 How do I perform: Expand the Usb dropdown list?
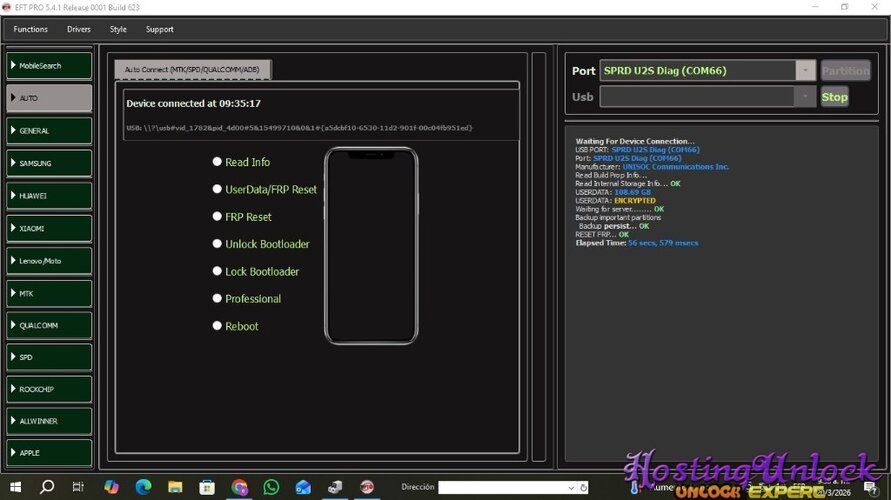pyautogui.click(x=806, y=97)
